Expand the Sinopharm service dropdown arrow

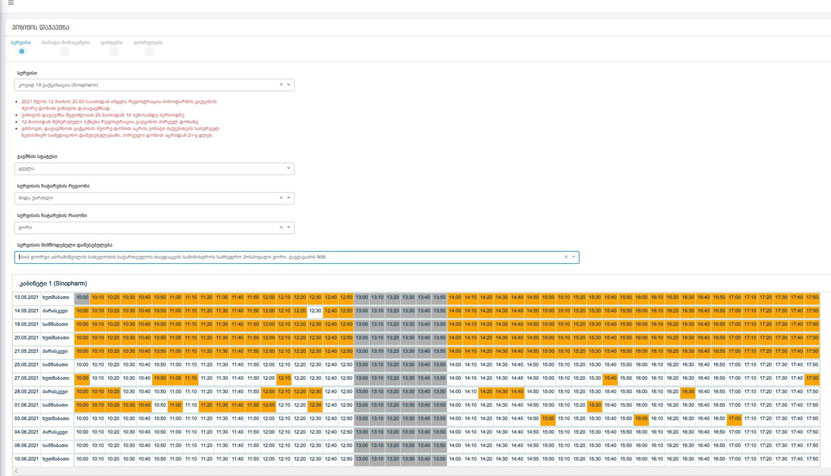(x=289, y=85)
